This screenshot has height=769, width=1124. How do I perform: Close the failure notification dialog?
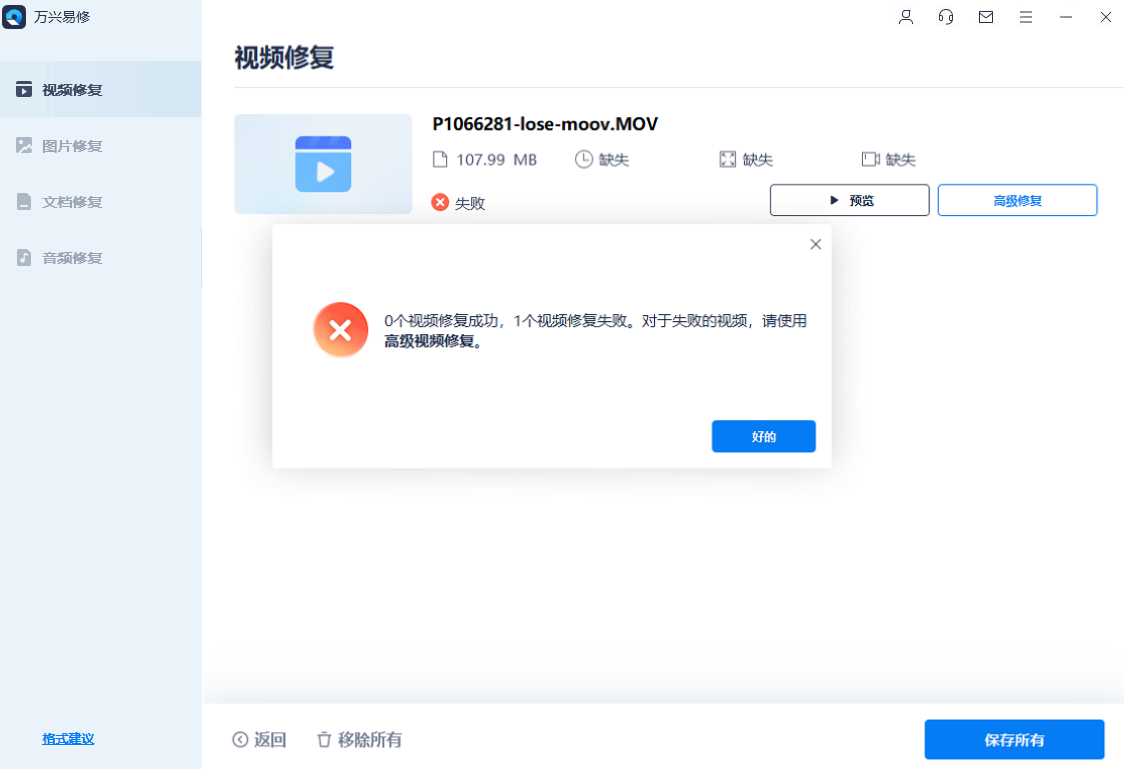[x=815, y=243]
